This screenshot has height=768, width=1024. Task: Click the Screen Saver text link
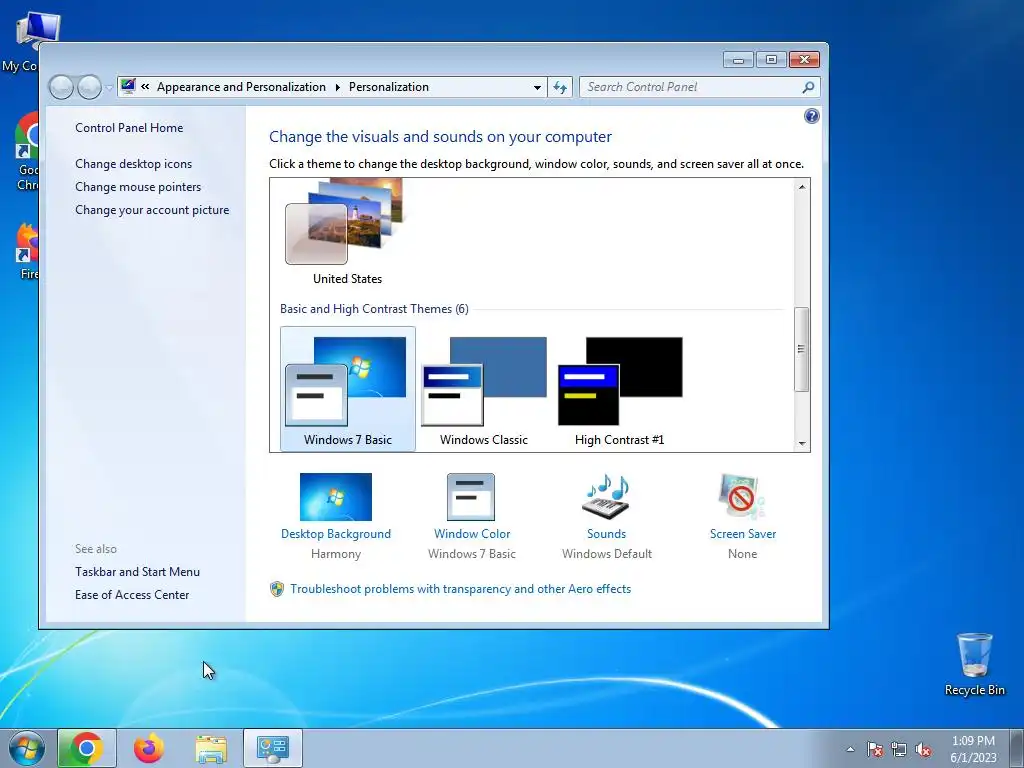pyautogui.click(x=743, y=534)
